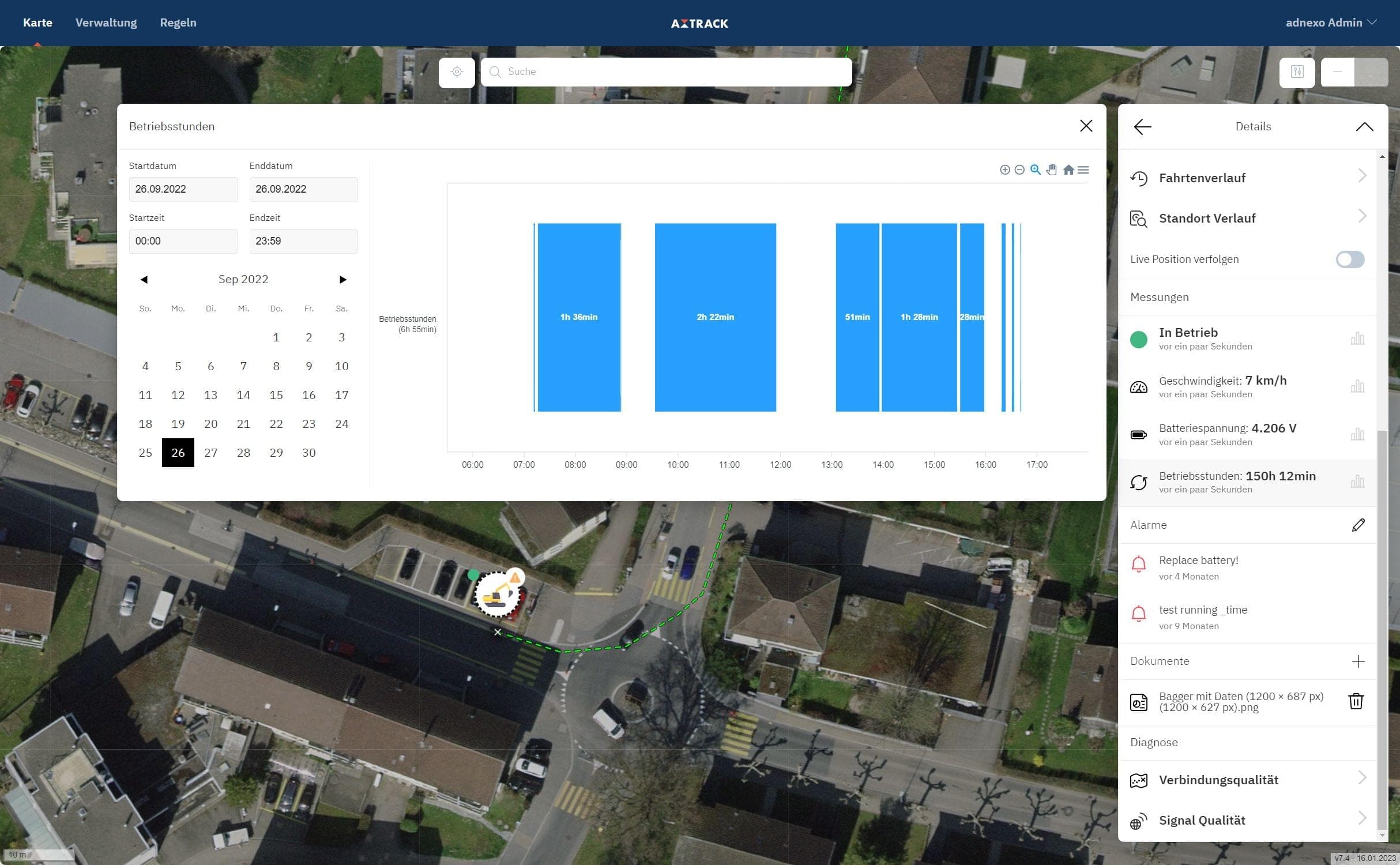Open chart for In Betrieb measurement

tap(1357, 339)
